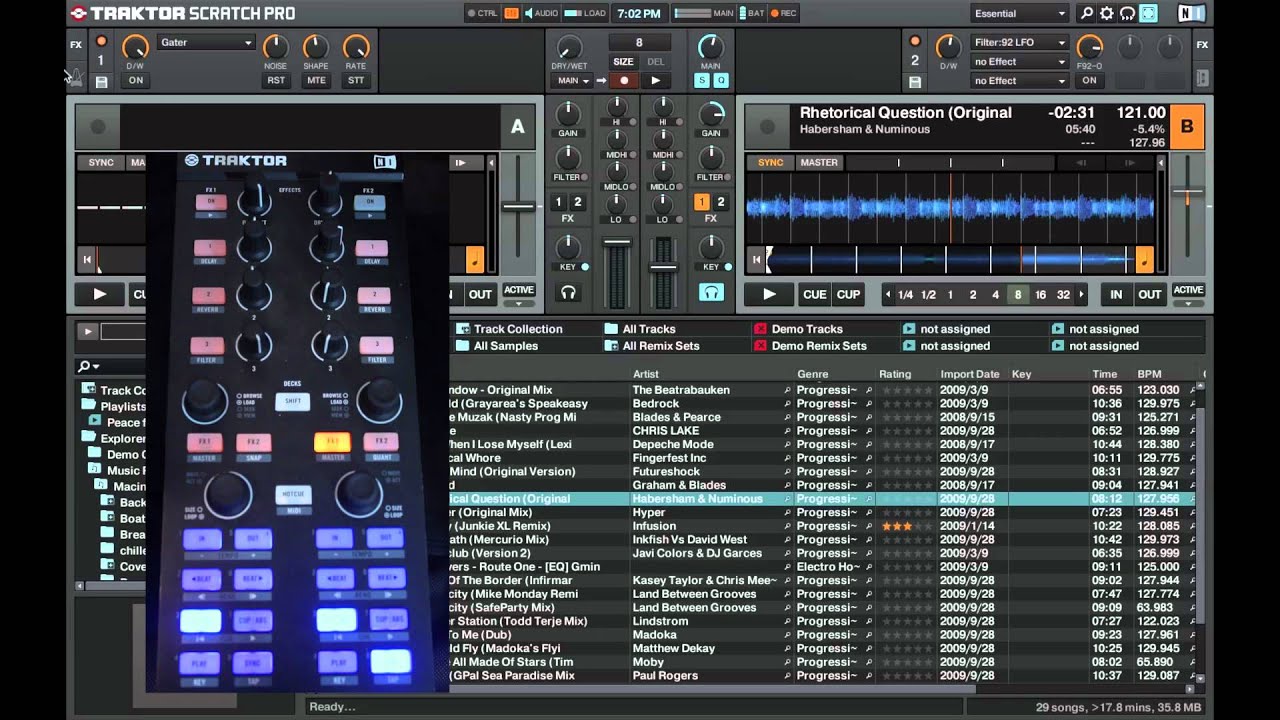Open Preferences with the gear icon
Image resolution: width=1280 pixels, height=720 pixels.
(1107, 13)
